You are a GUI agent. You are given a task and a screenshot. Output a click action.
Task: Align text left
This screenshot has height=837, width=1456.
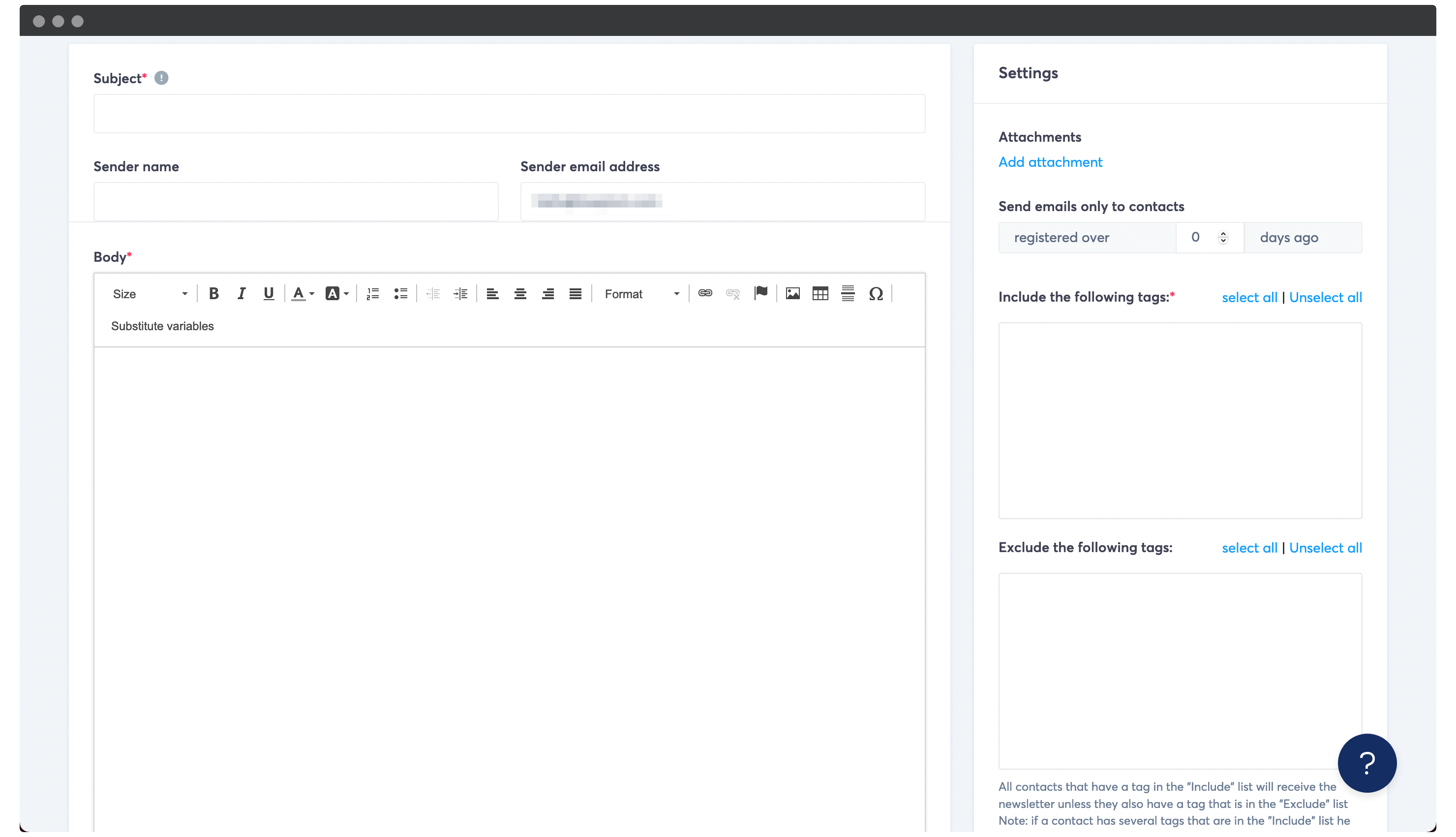[x=492, y=294]
